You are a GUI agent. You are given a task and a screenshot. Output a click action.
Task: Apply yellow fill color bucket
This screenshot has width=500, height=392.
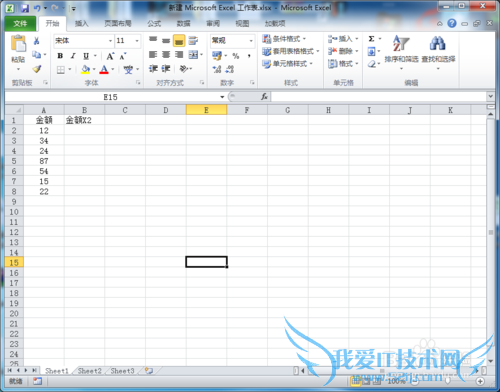85,70
